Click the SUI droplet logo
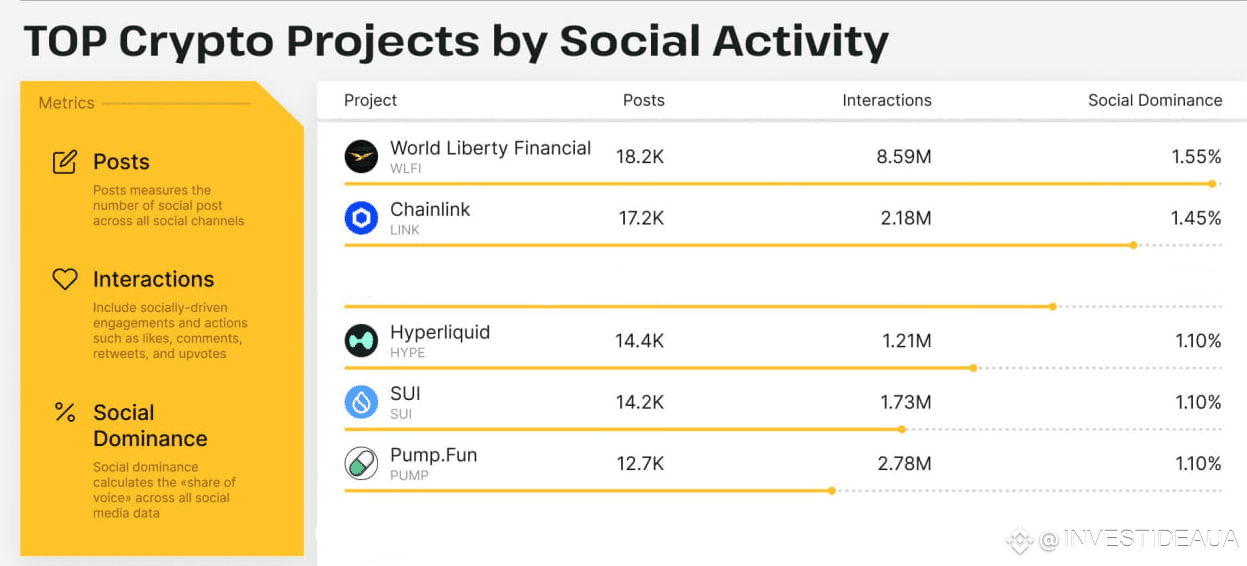1247x566 pixels. (361, 401)
